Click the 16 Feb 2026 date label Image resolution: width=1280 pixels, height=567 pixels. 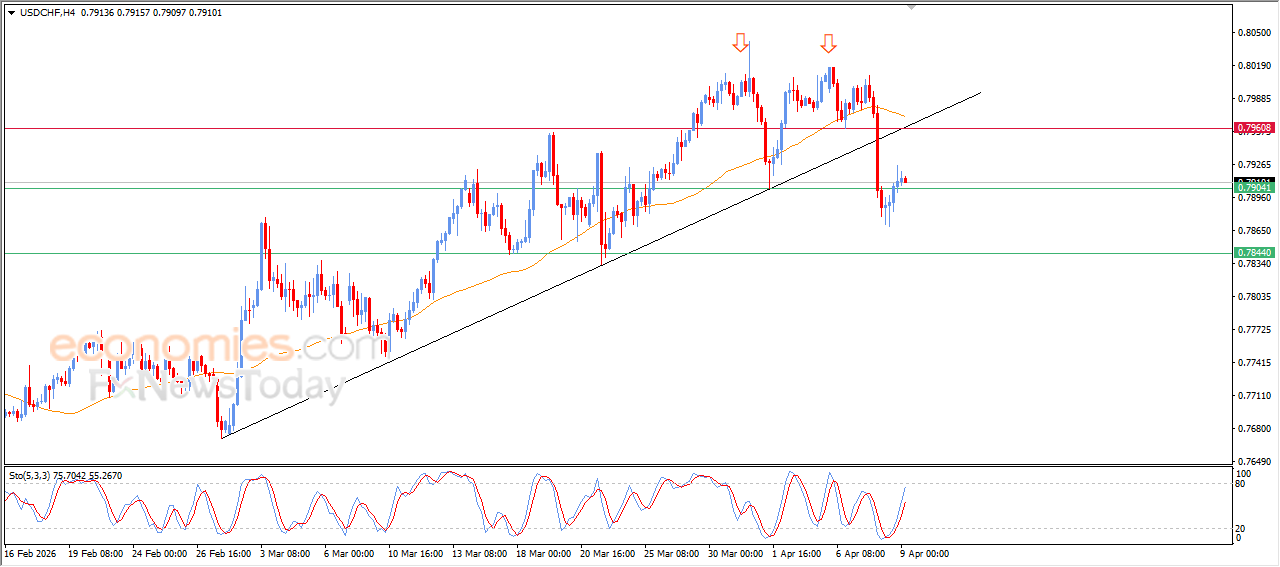tap(29, 553)
